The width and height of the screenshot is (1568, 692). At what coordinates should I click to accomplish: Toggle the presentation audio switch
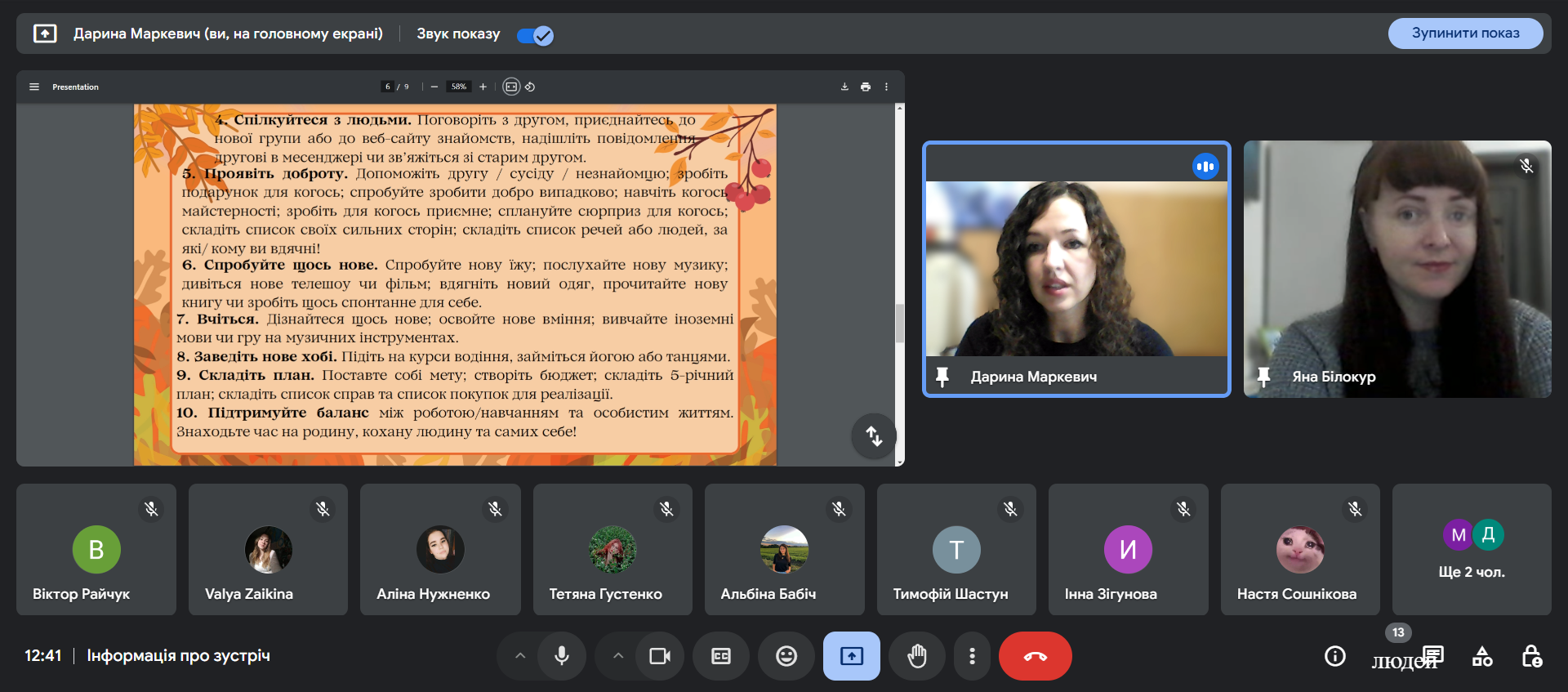pos(536,35)
